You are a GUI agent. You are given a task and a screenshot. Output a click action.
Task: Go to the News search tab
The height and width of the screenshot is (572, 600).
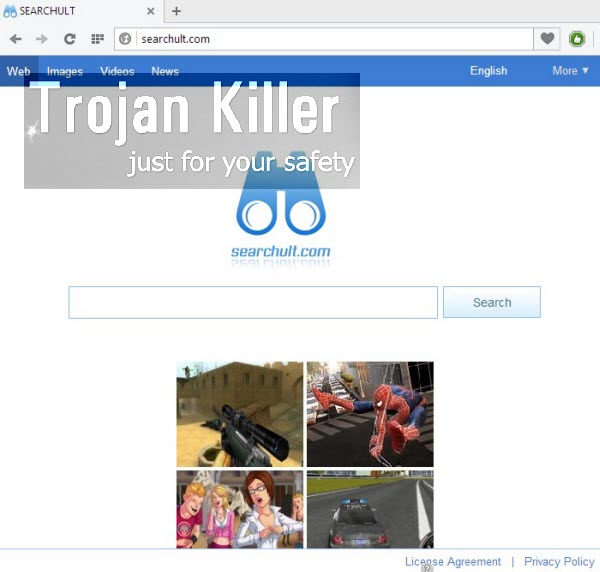pyautogui.click(x=165, y=72)
